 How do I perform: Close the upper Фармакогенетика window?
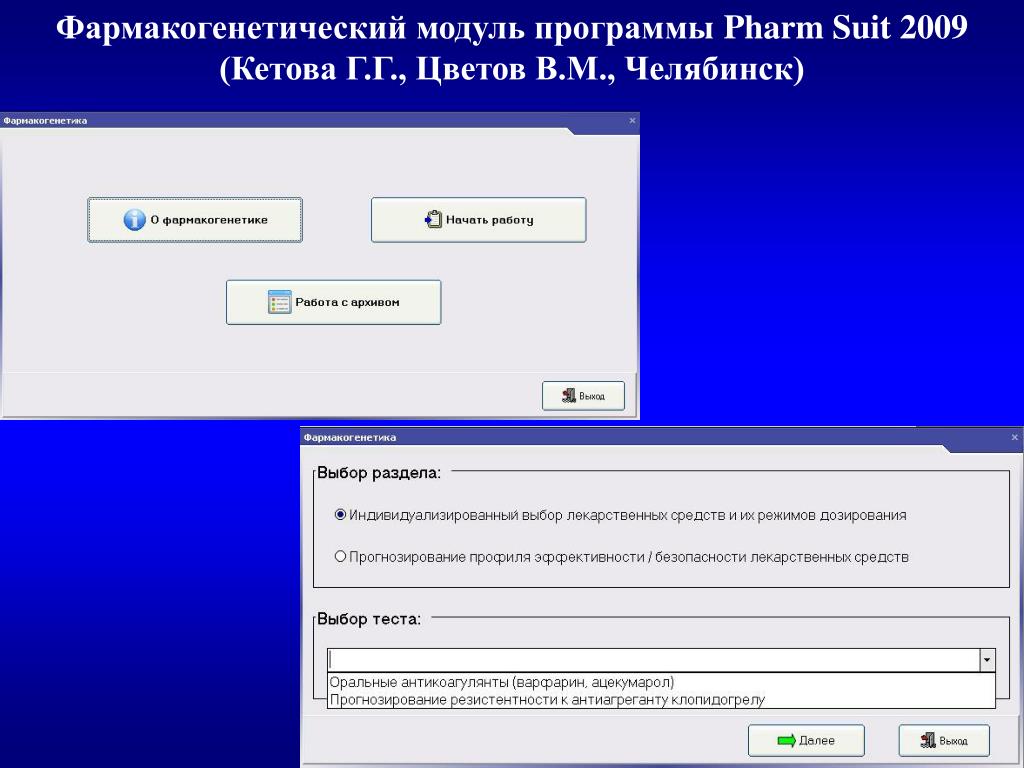click(x=632, y=121)
